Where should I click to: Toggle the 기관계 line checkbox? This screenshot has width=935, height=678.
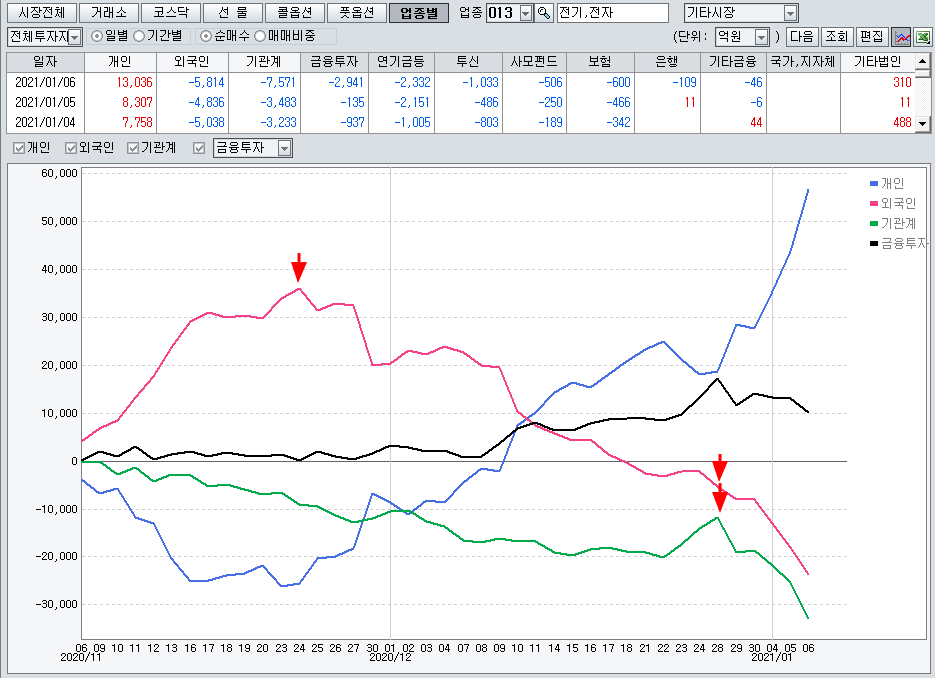point(133,148)
